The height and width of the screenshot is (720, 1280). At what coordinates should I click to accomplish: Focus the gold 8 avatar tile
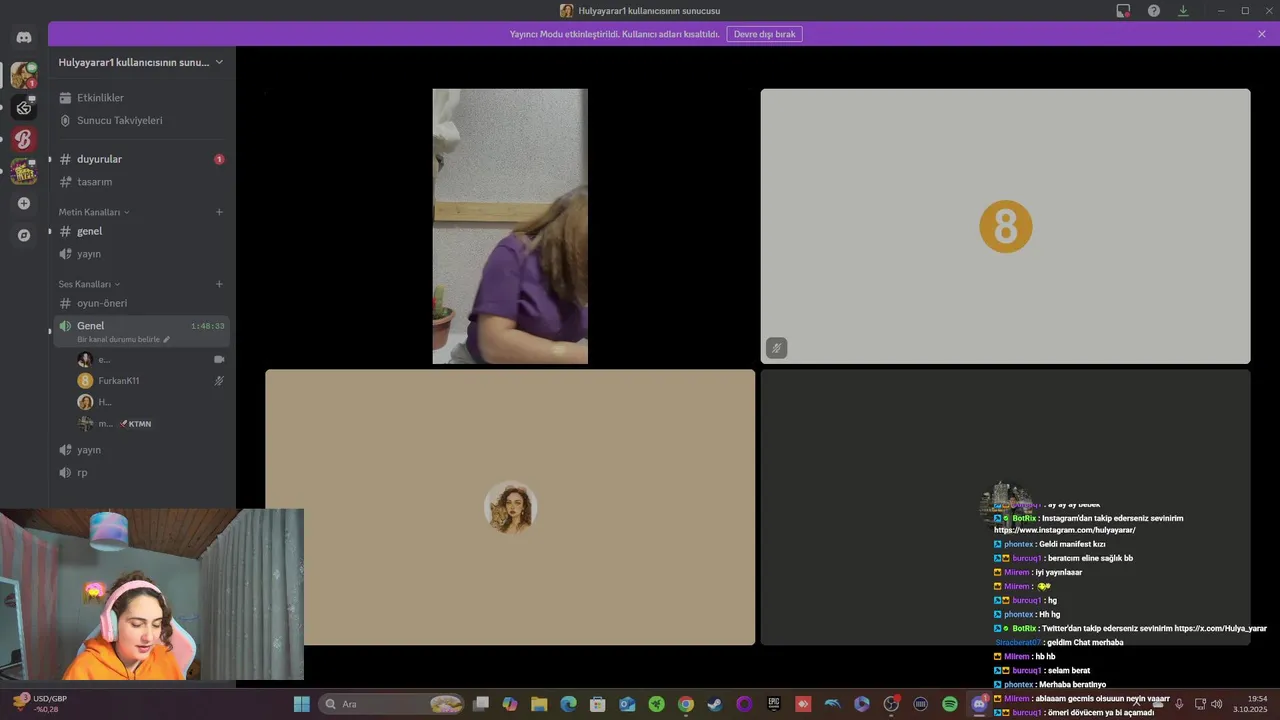[x=1005, y=226]
